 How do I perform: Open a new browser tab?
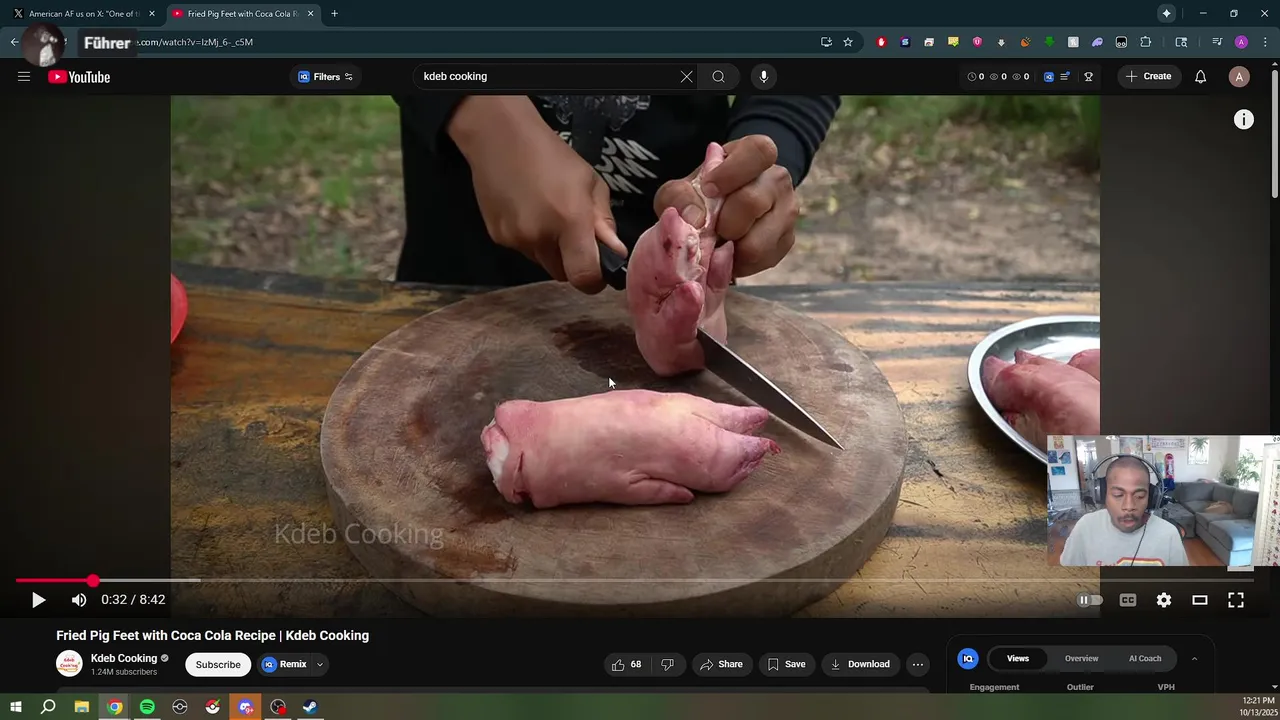pyautogui.click(x=334, y=14)
